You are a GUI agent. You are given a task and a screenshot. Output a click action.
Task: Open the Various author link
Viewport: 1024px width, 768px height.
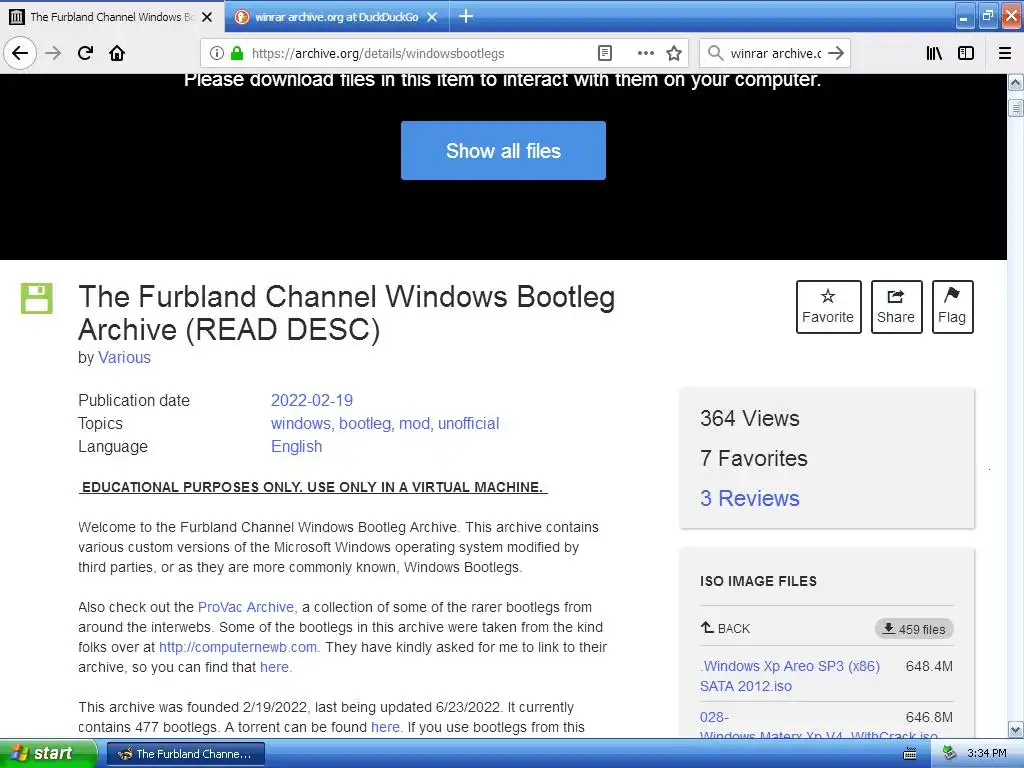124,357
